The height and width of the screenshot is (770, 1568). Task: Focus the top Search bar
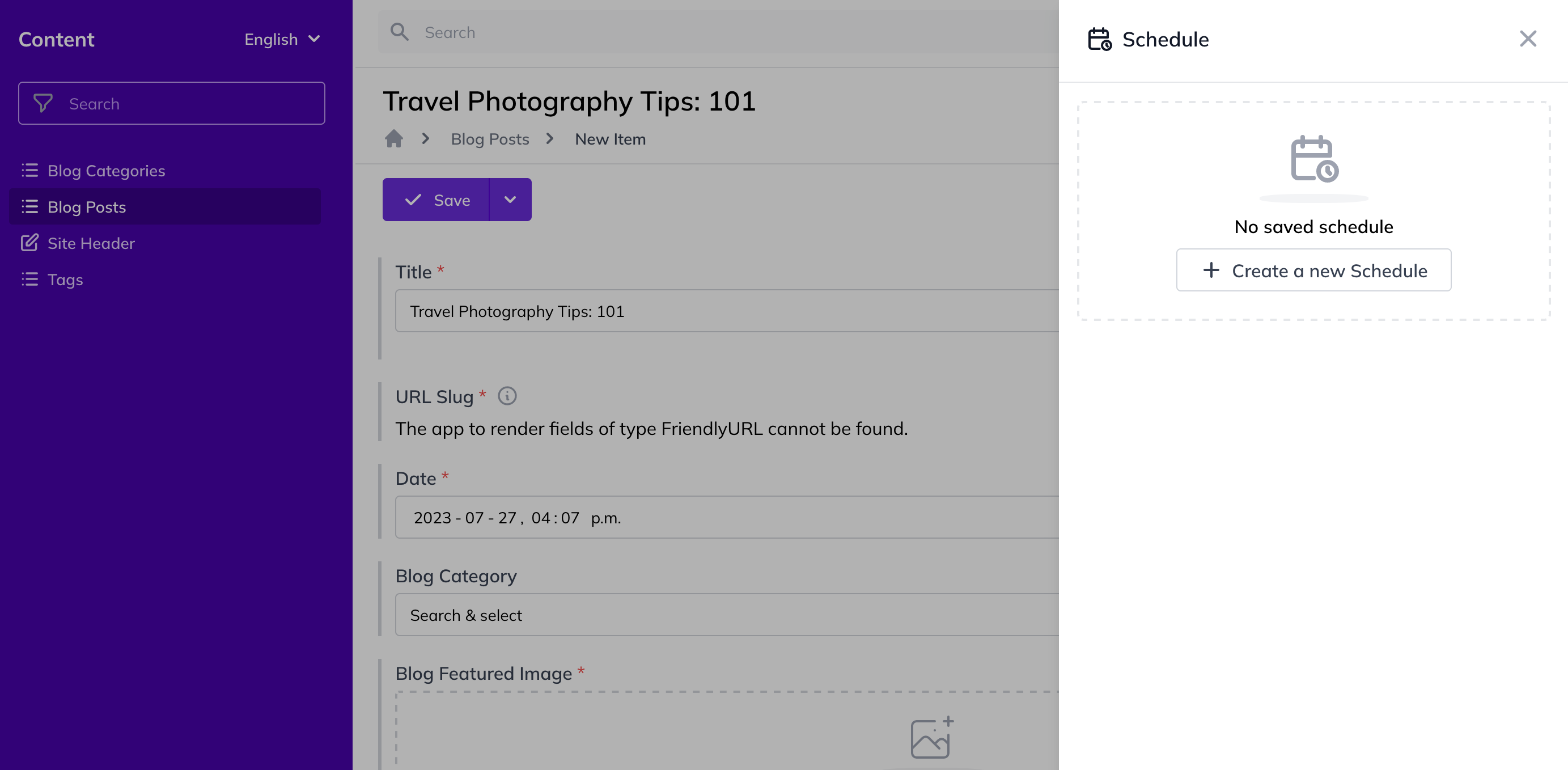click(x=718, y=32)
